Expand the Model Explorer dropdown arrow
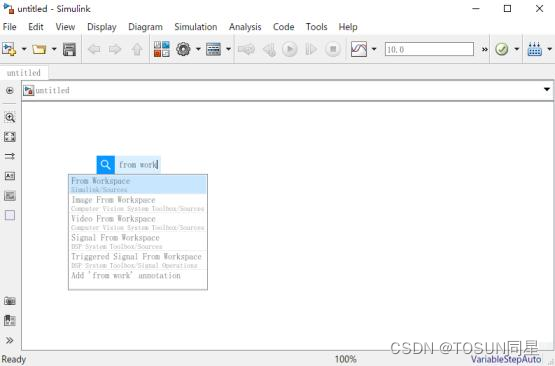 pyautogui.click(x=229, y=49)
